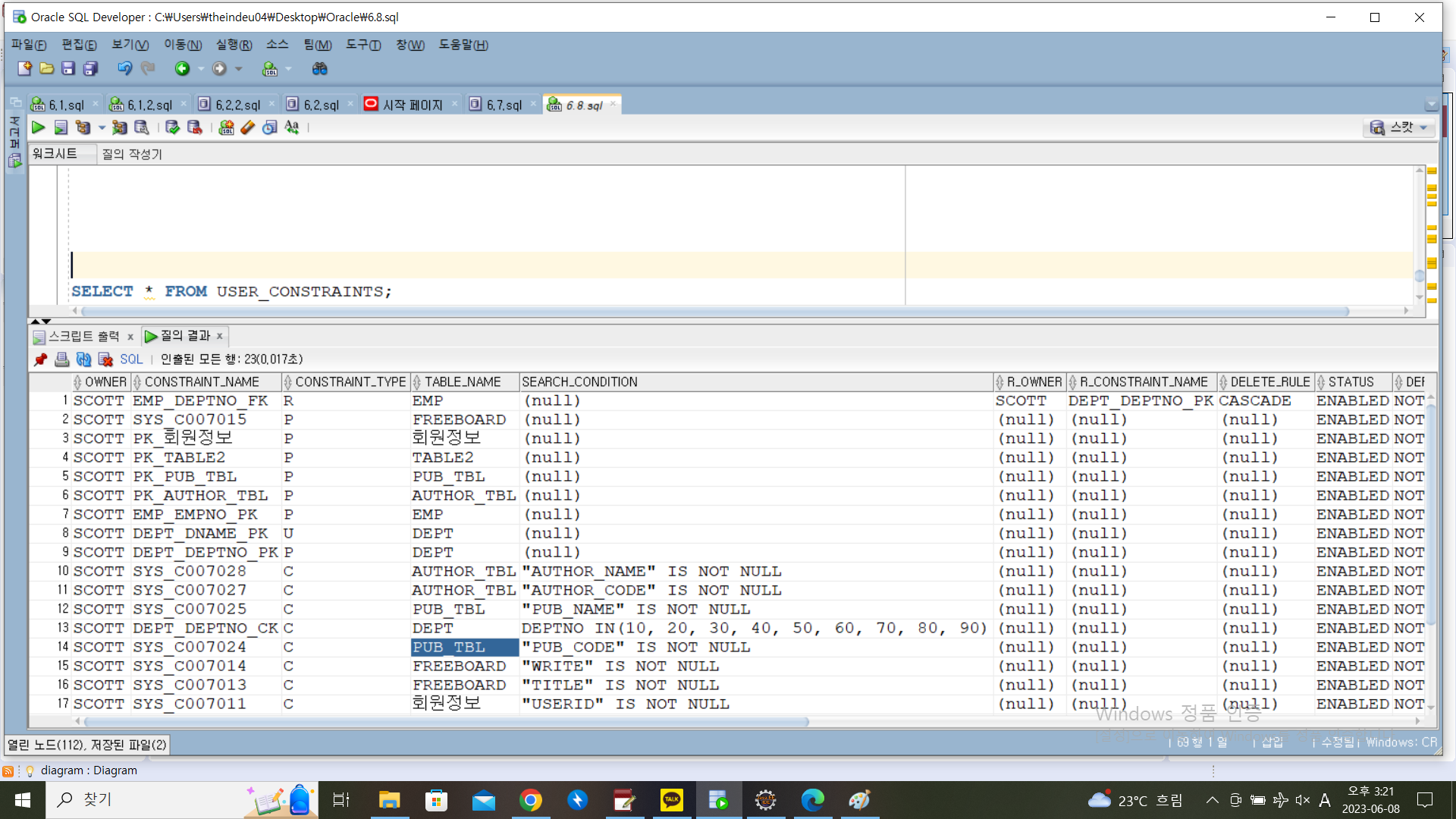1456x819 pixels.
Task: Switch to the 6.2.2.sql tab
Action: (237, 105)
